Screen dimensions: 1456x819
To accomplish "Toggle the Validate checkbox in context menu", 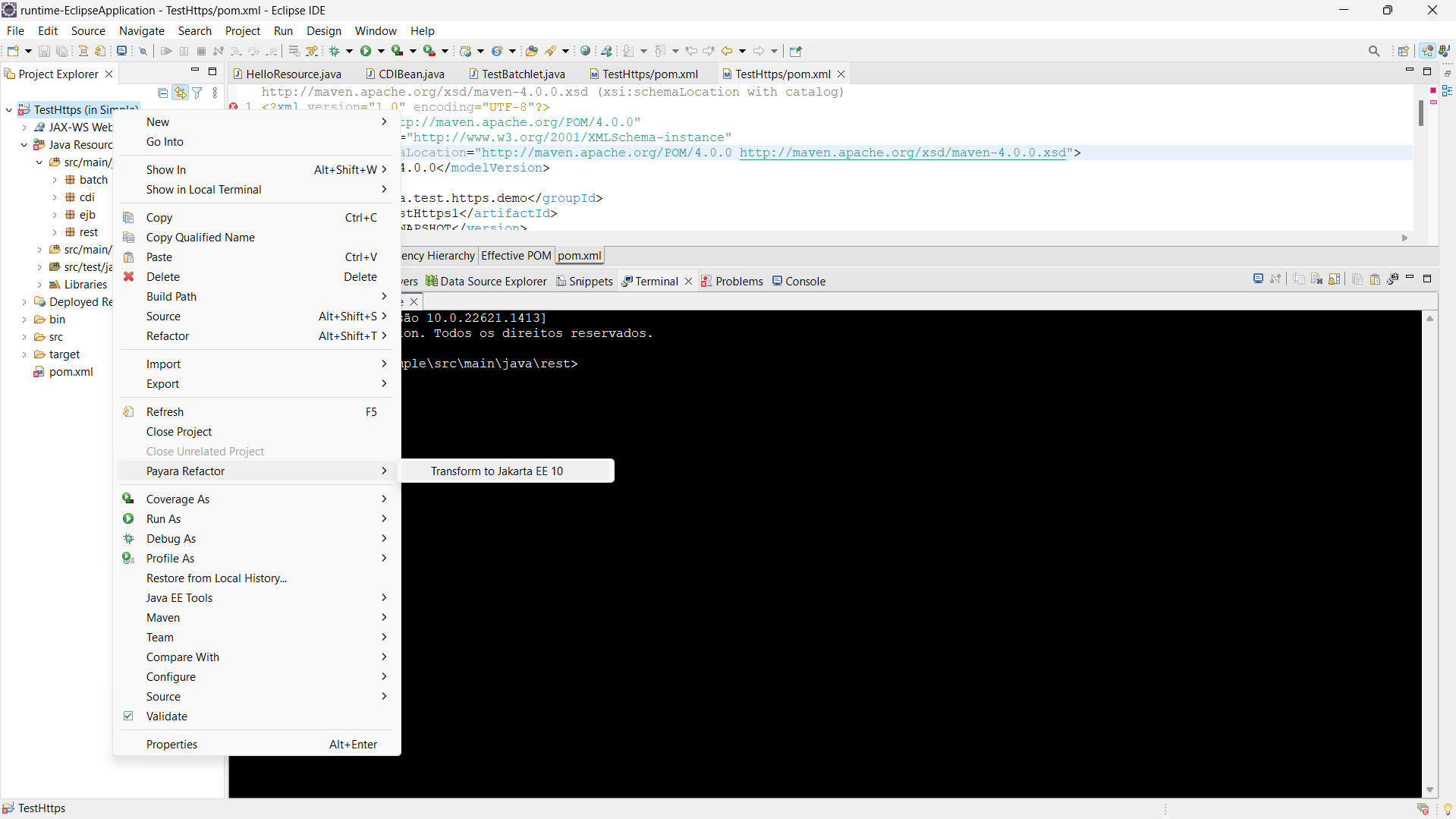I will pyautogui.click(x=127, y=717).
